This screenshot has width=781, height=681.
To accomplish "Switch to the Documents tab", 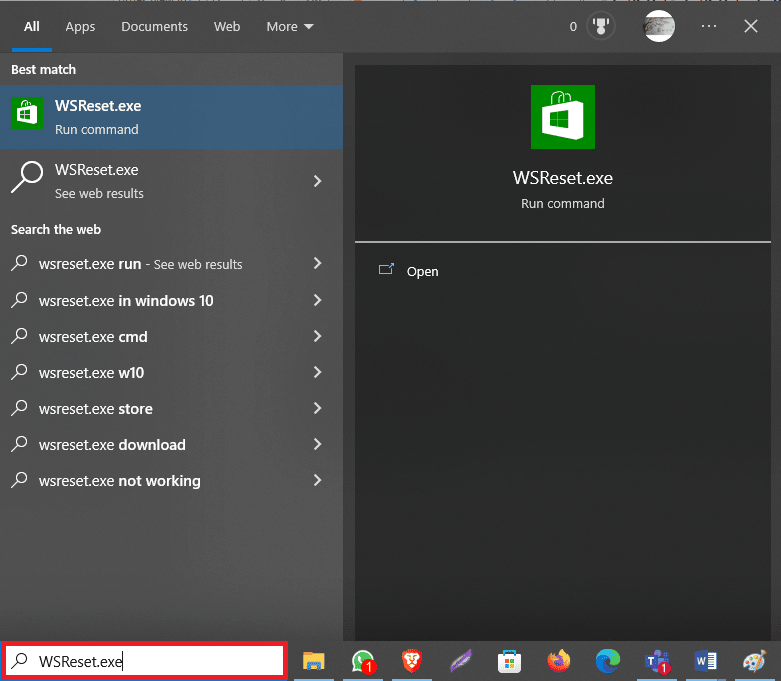I will click(x=154, y=26).
